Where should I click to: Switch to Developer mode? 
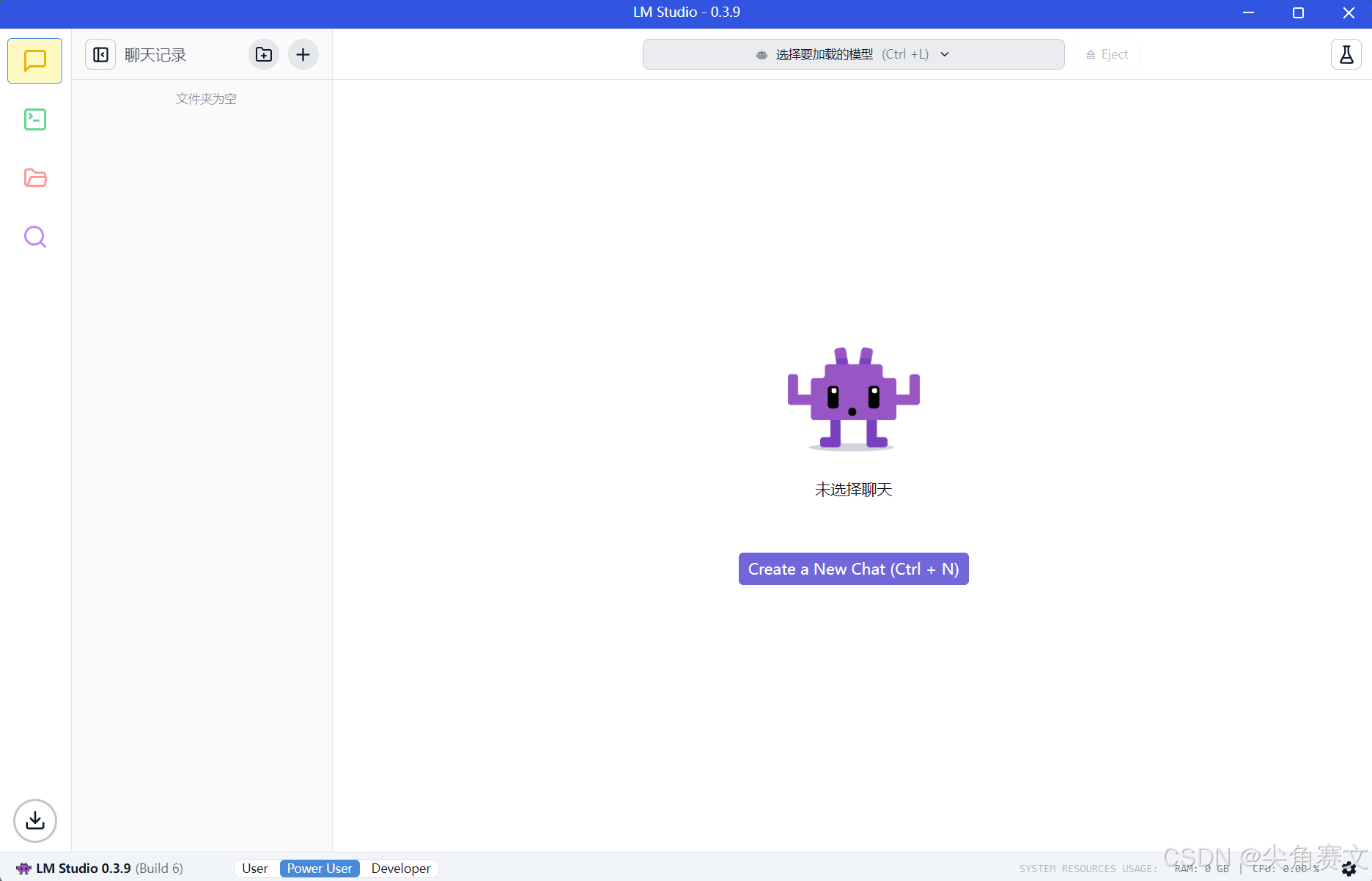point(401,869)
